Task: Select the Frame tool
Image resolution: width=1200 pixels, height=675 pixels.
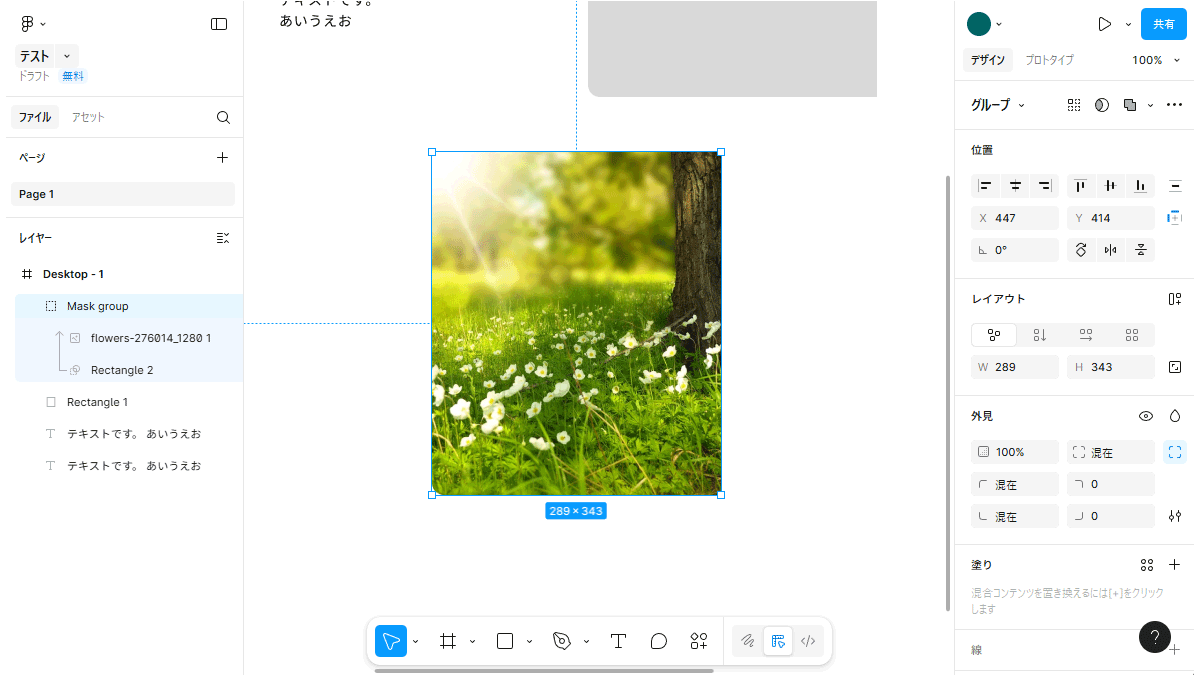Action: 448,641
